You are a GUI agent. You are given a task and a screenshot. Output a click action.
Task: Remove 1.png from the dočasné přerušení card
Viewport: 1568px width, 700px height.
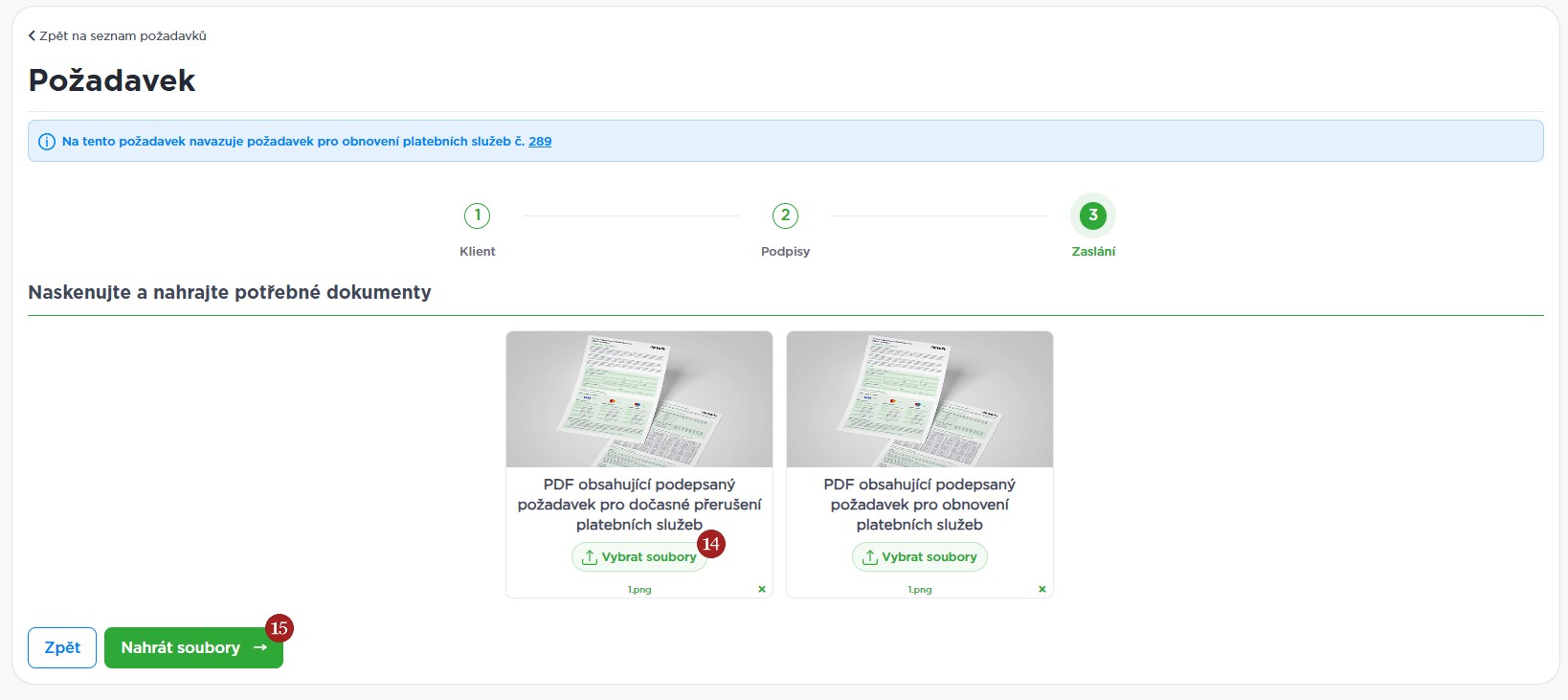tap(762, 589)
